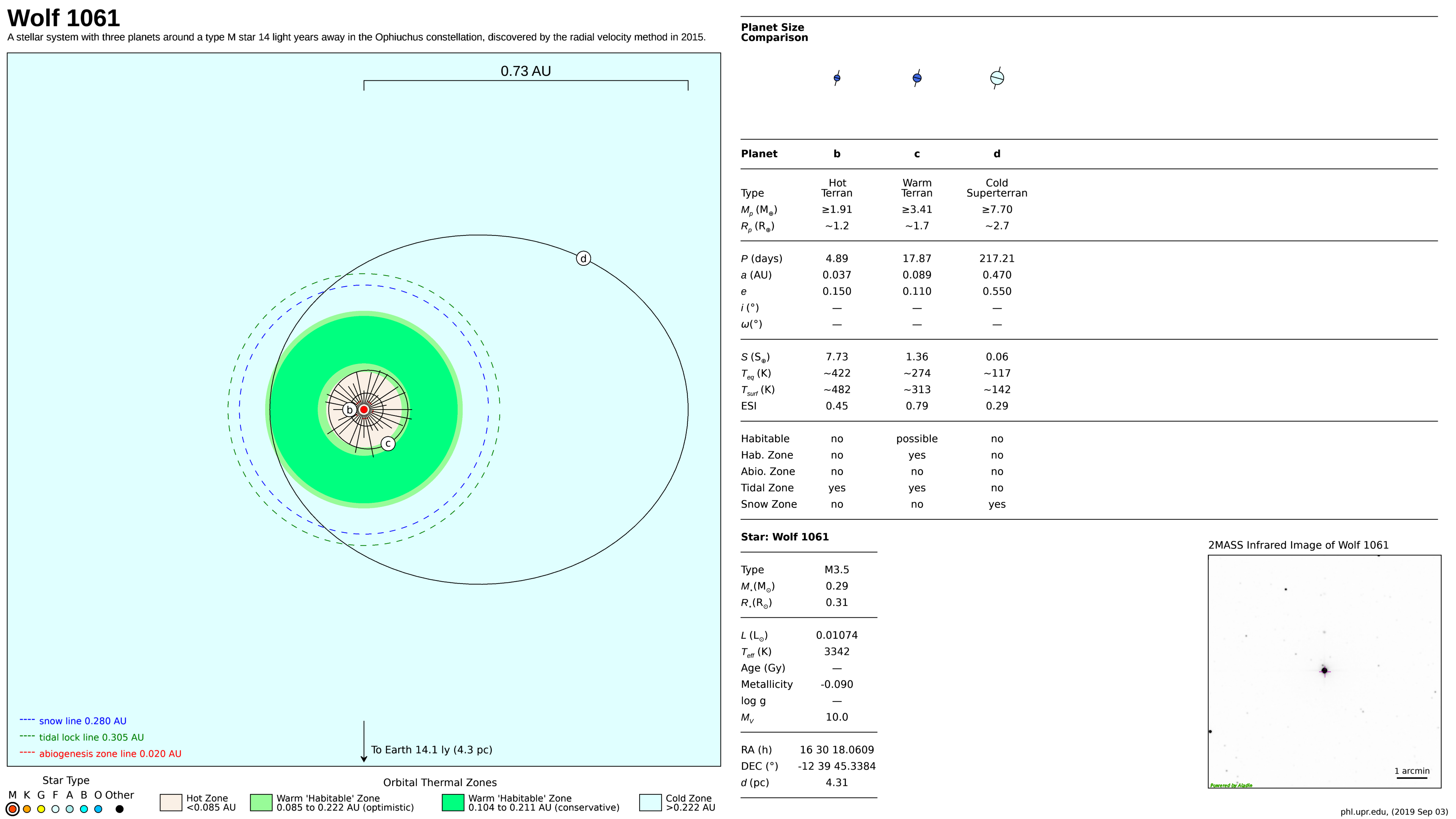Select the yellow G star type circle
The height and width of the screenshot is (819, 1456).
pyautogui.click(x=41, y=809)
